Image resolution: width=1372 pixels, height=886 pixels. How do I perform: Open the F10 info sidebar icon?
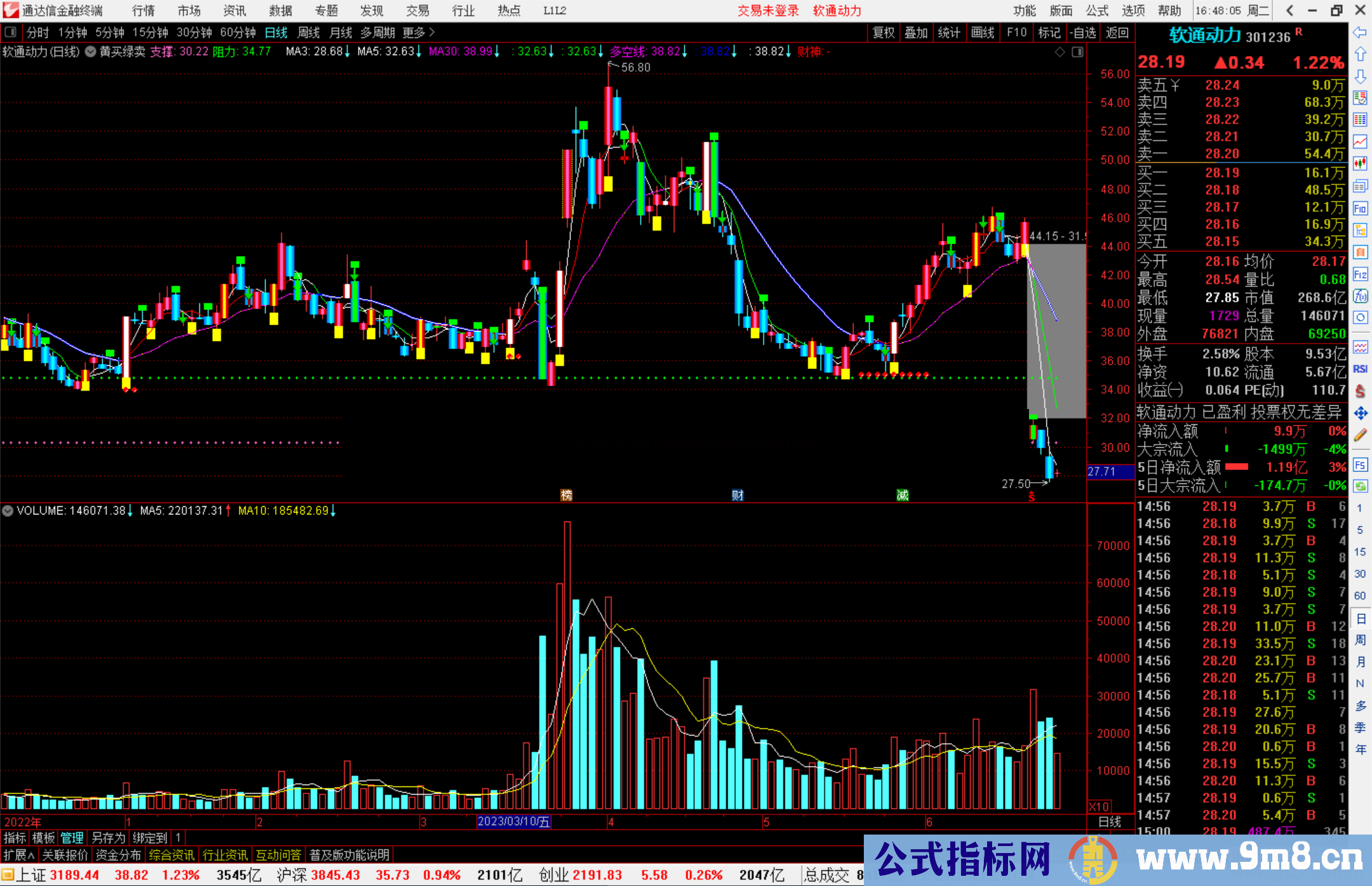(1360, 208)
